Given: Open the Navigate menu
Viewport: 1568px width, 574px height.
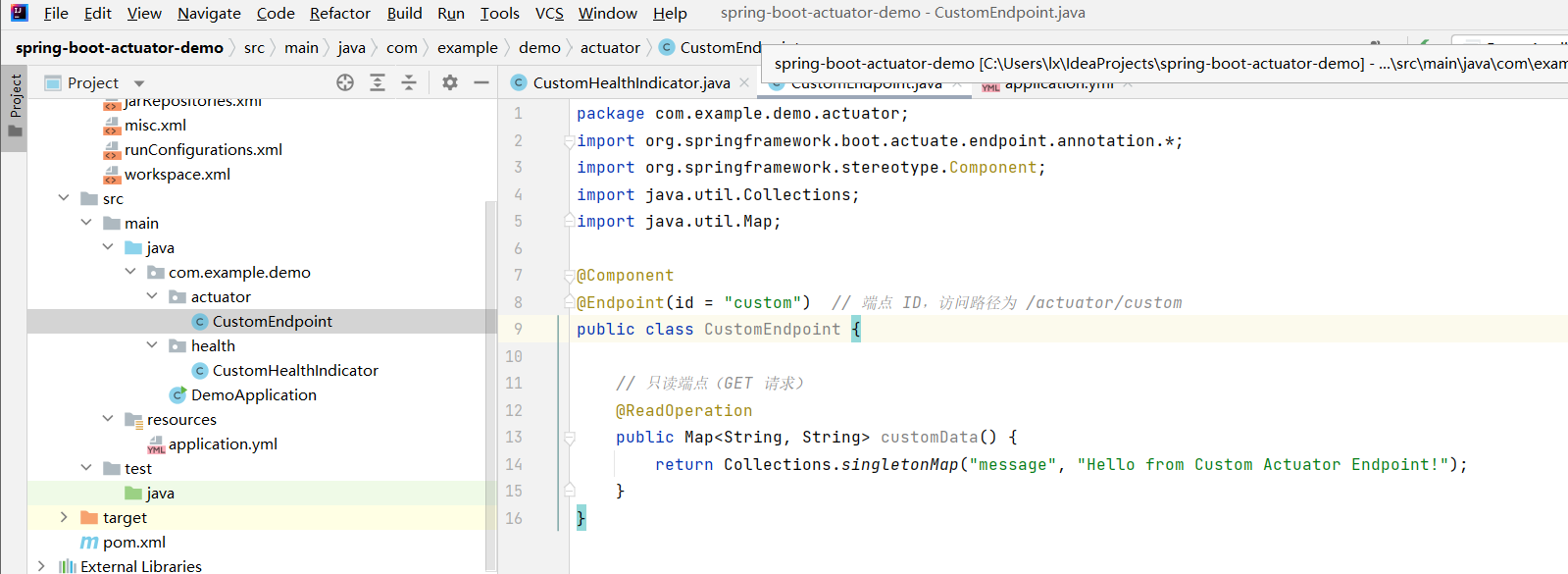Looking at the screenshot, I should [209, 13].
